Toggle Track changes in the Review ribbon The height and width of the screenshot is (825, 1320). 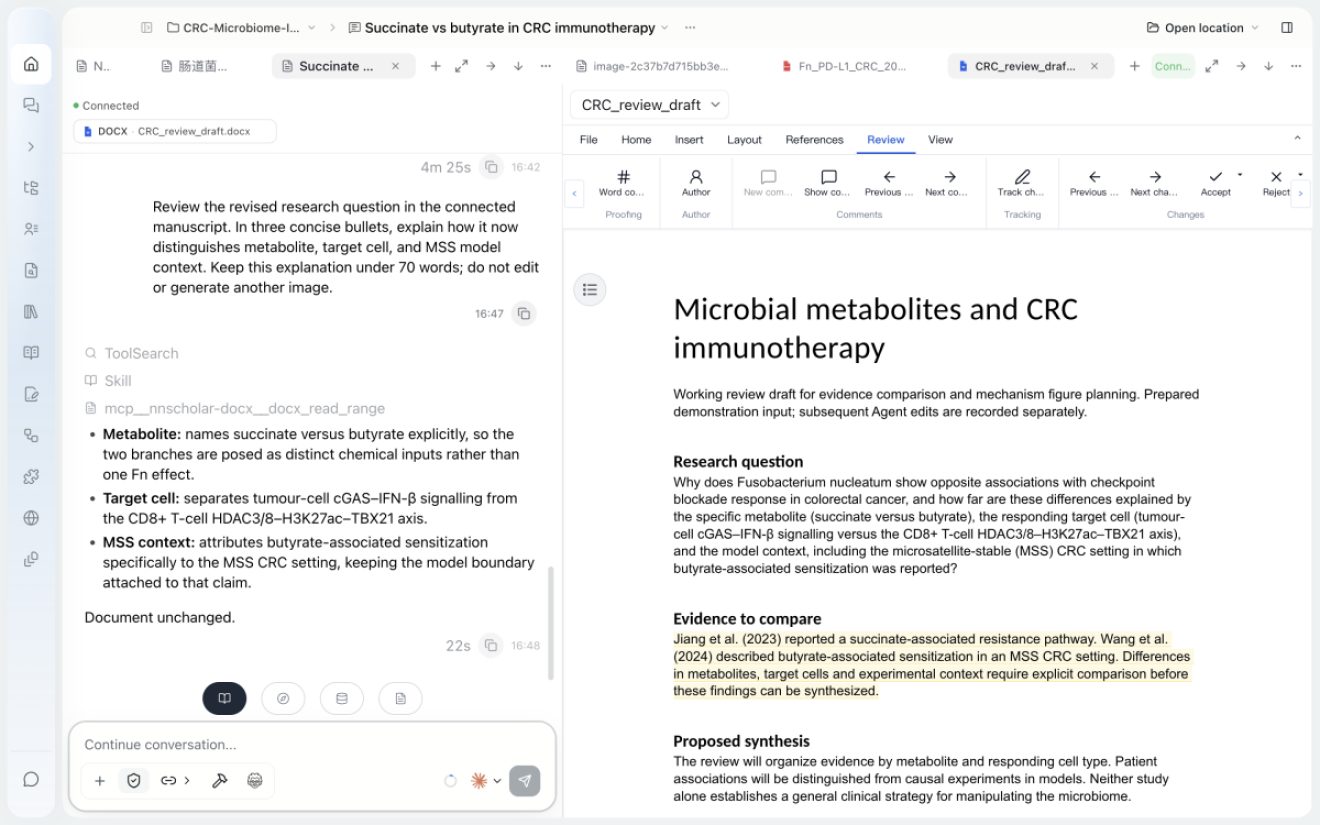(1022, 184)
